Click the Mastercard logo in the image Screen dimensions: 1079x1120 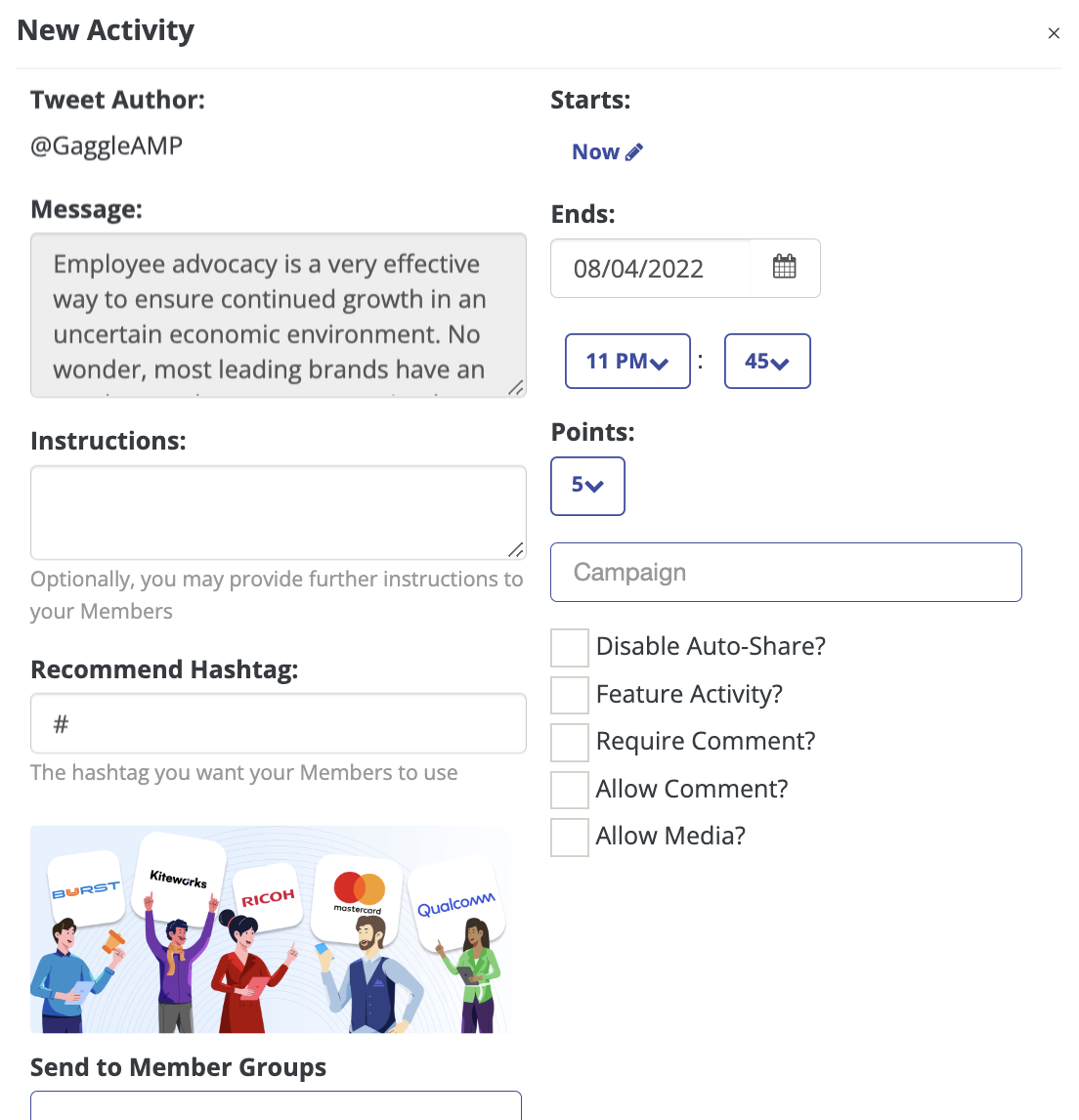tap(360, 892)
